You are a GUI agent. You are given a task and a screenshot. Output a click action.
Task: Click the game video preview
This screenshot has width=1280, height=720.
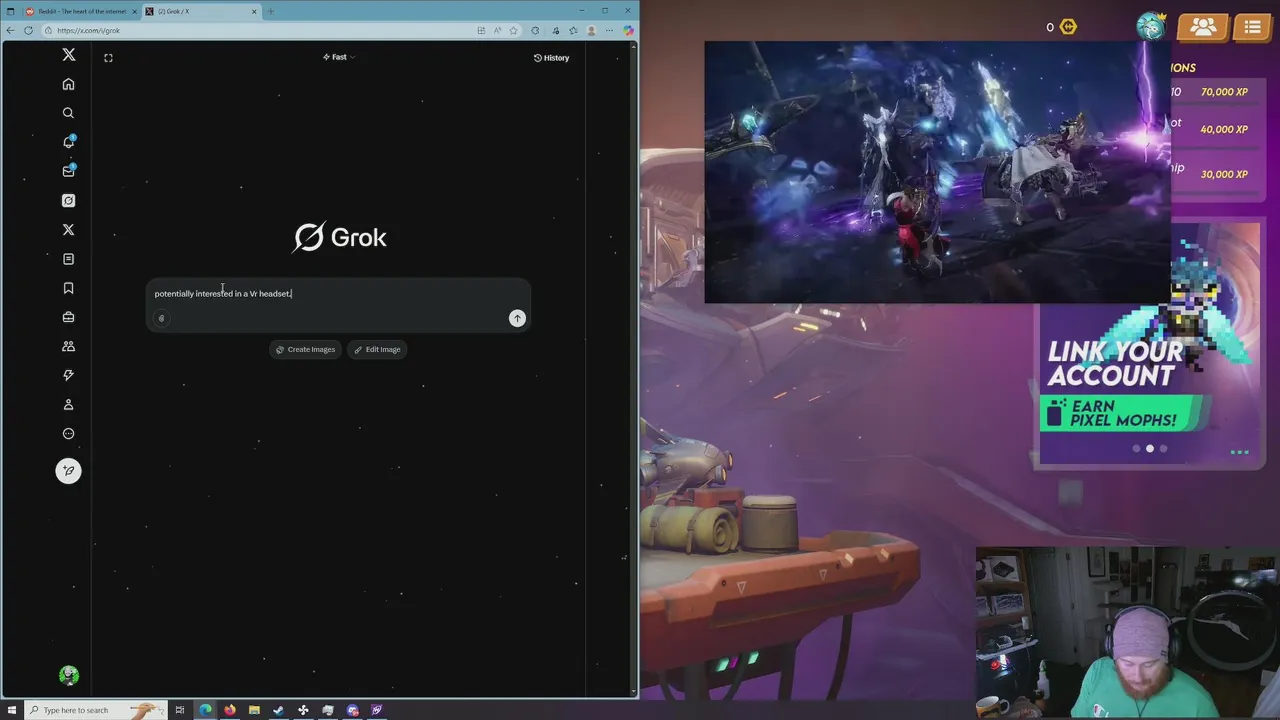click(x=937, y=171)
